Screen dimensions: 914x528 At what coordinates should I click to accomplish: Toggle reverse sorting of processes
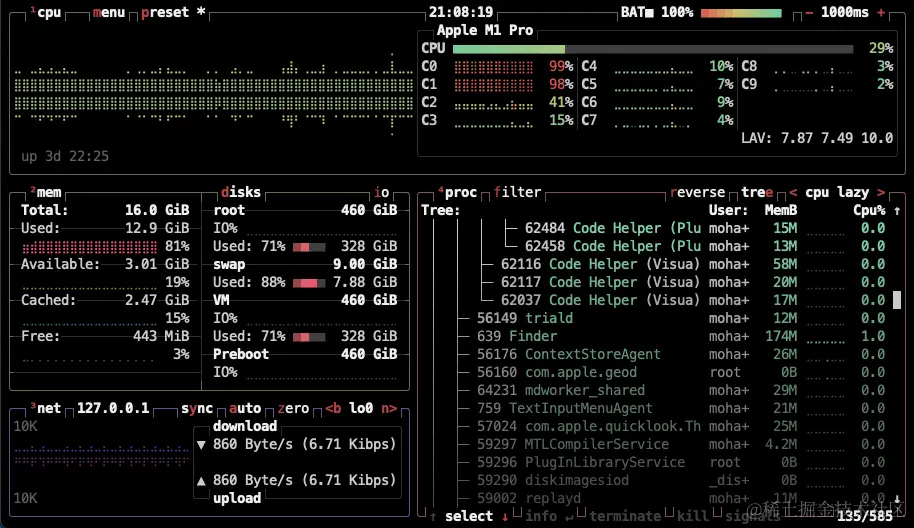tap(698, 192)
